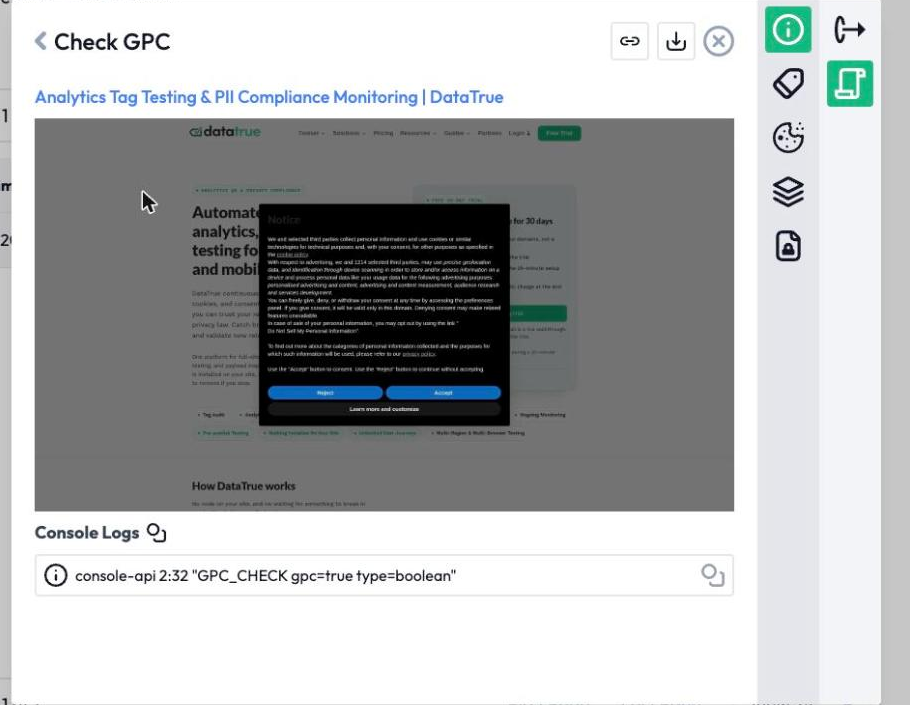Click the How DataTrue works heading in screenshot
Image resolution: width=910 pixels, height=705 pixels.
coord(243,486)
